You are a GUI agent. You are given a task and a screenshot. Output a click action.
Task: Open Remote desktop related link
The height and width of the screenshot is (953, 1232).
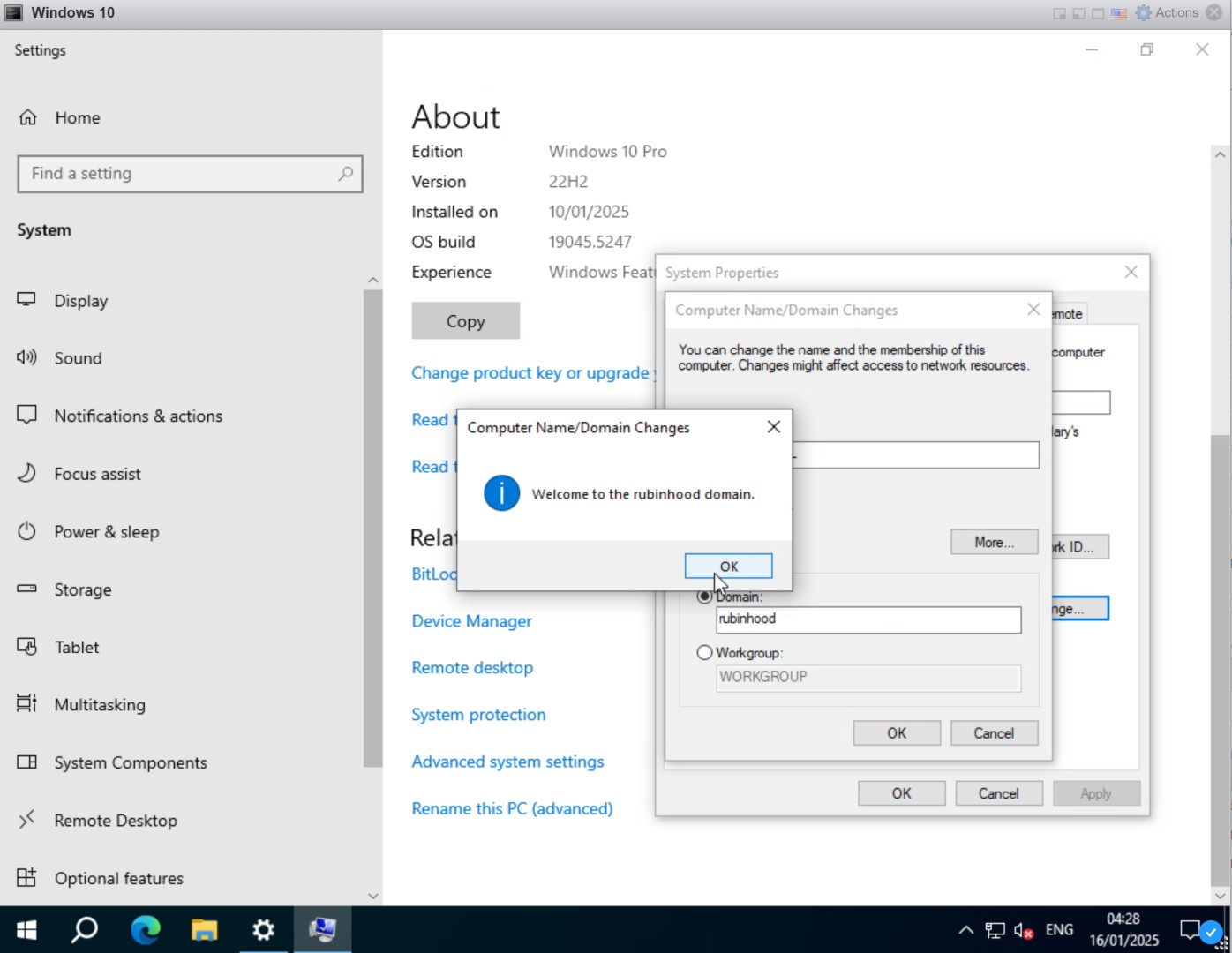[472, 668]
